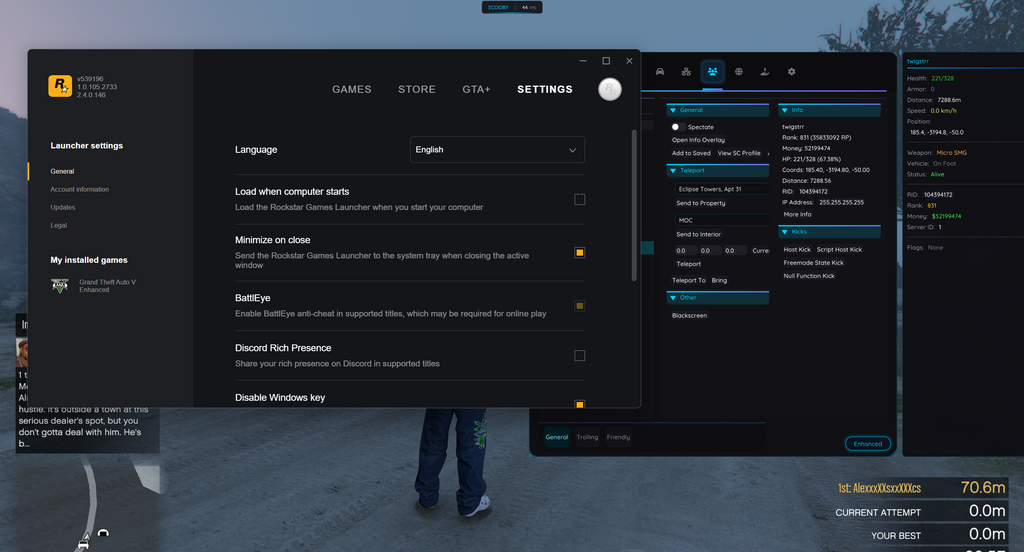Click the Rockstar Games logo in the launcher
1024x552 pixels.
(60, 86)
